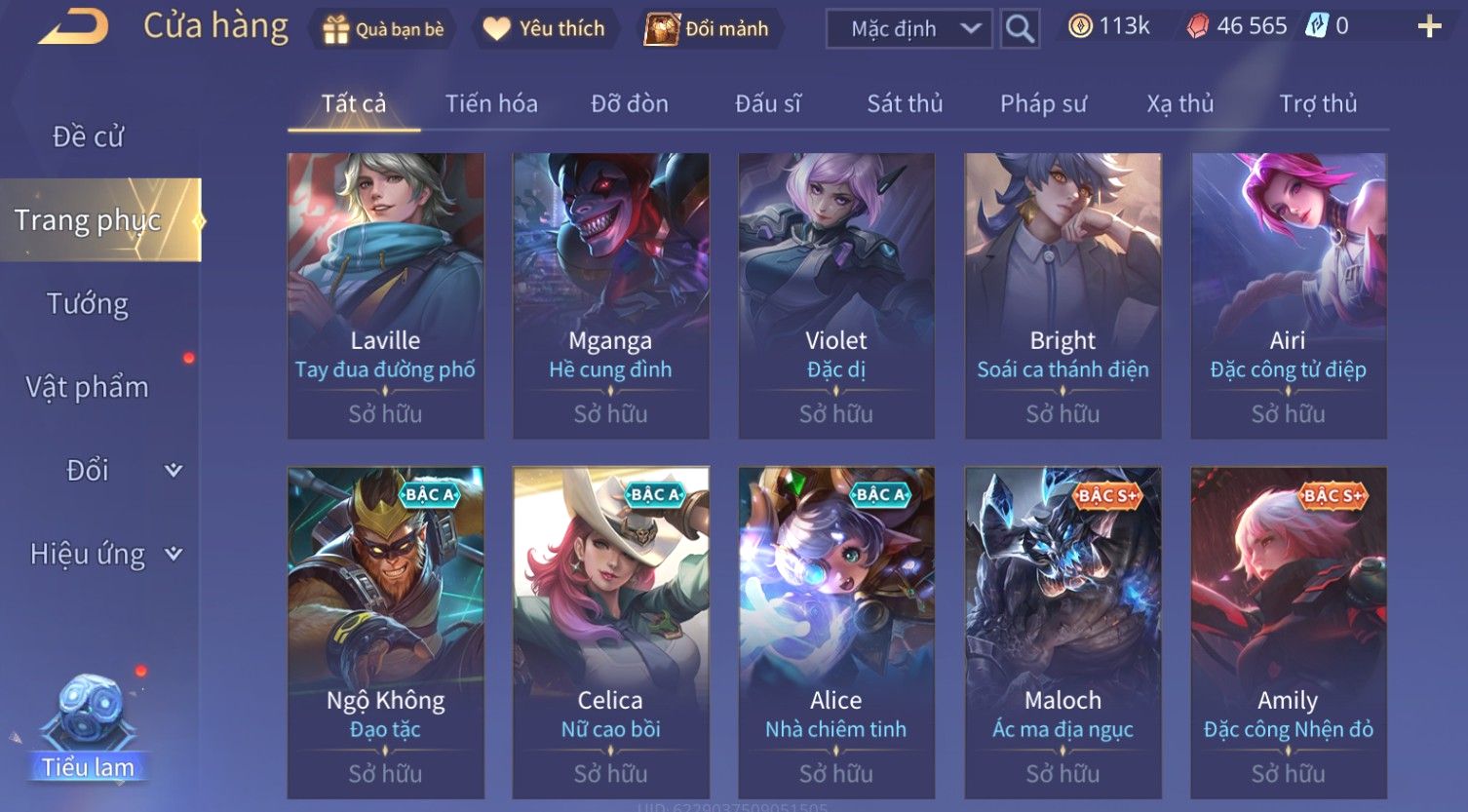Open the Vật phẩm sidebar menu

pyautogui.click(x=88, y=387)
